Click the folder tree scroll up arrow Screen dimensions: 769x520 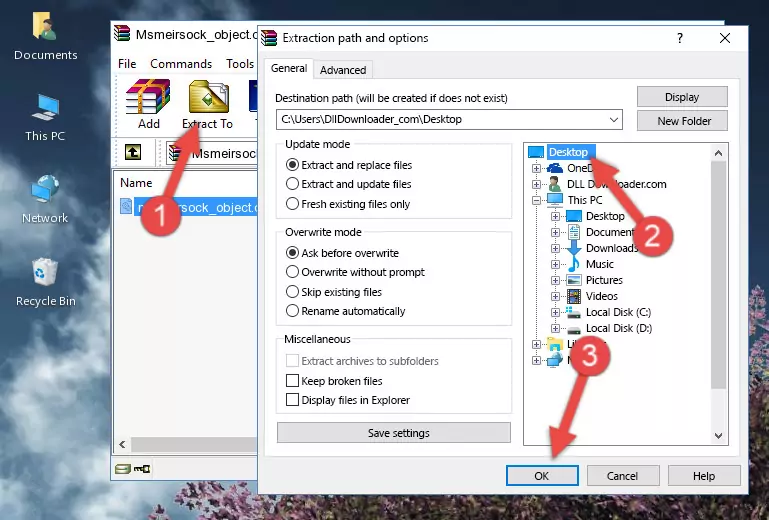pos(718,153)
